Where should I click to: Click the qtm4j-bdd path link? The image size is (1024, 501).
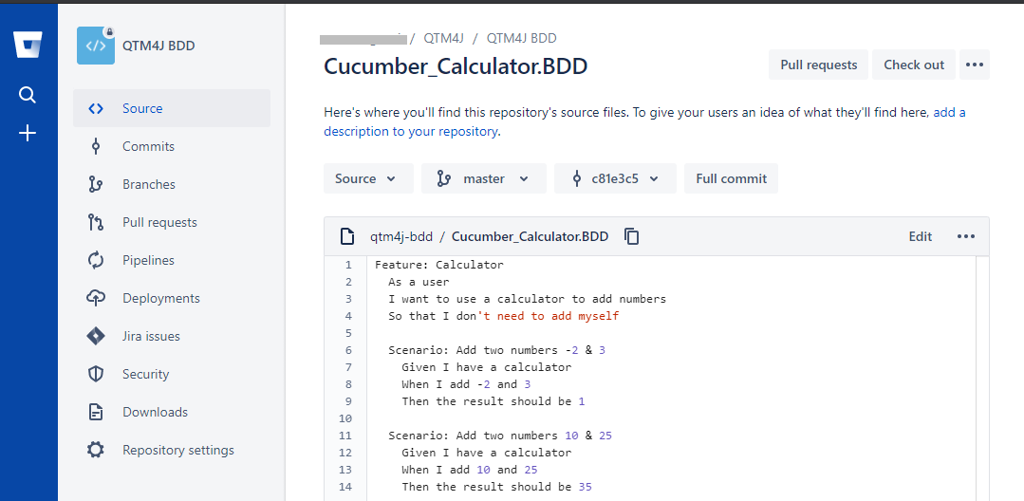pyautogui.click(x=402, y=236)
